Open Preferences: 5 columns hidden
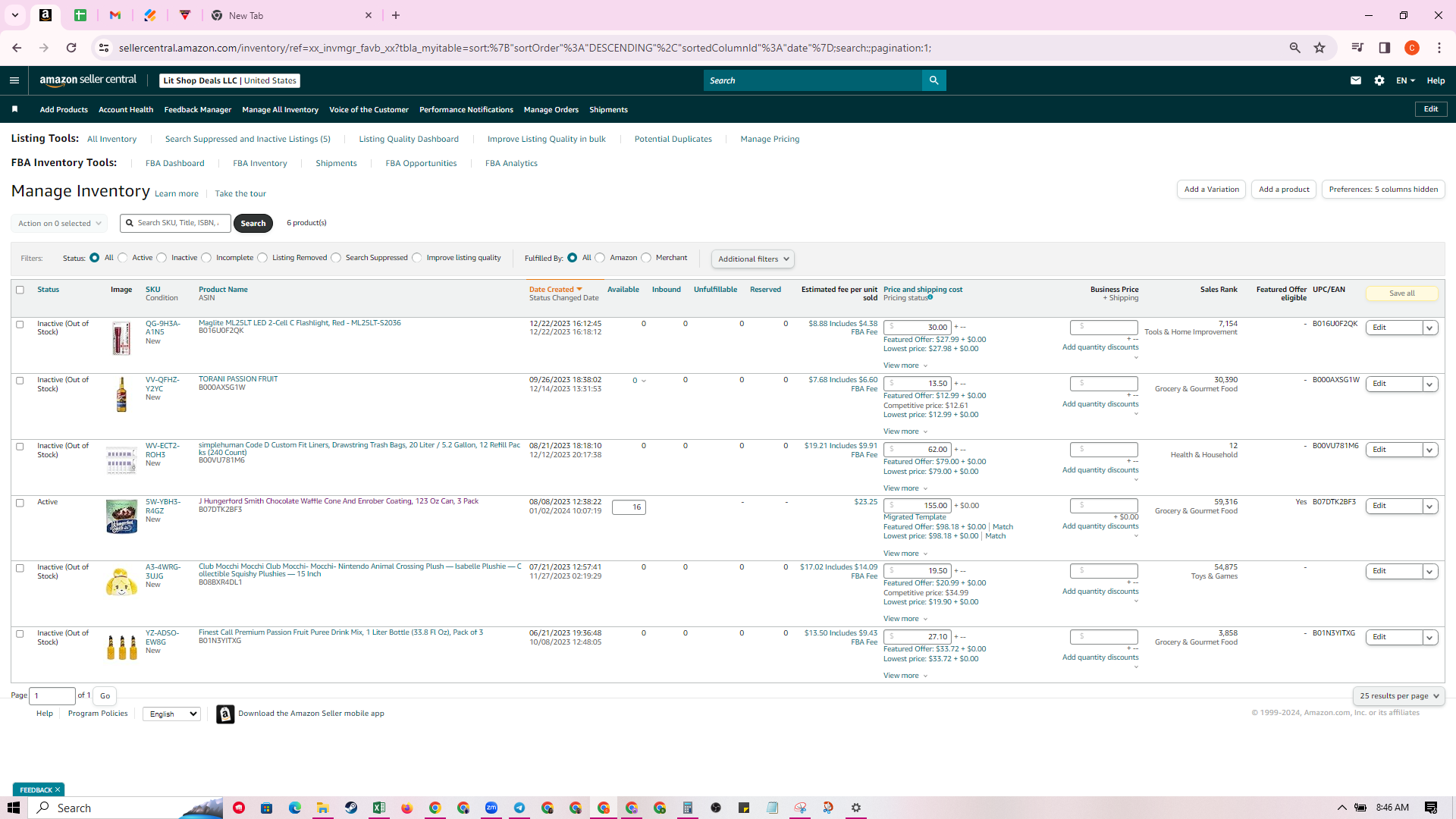 1383,190
